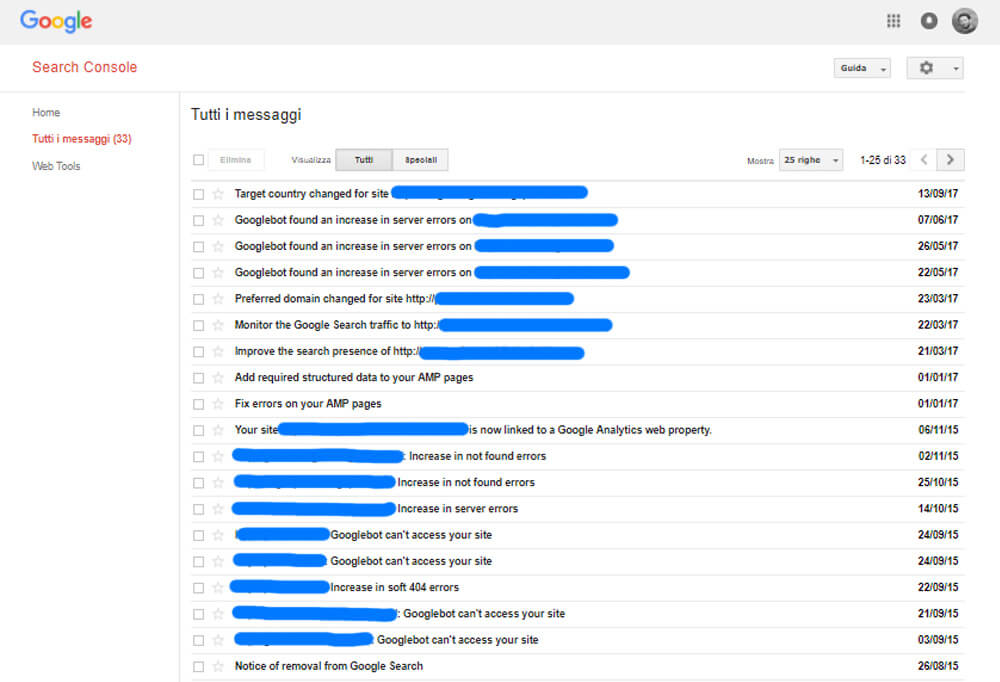Check the 07/06/17 server errors message box
This screenshot has height=682, width=1000.
point(198,220)
